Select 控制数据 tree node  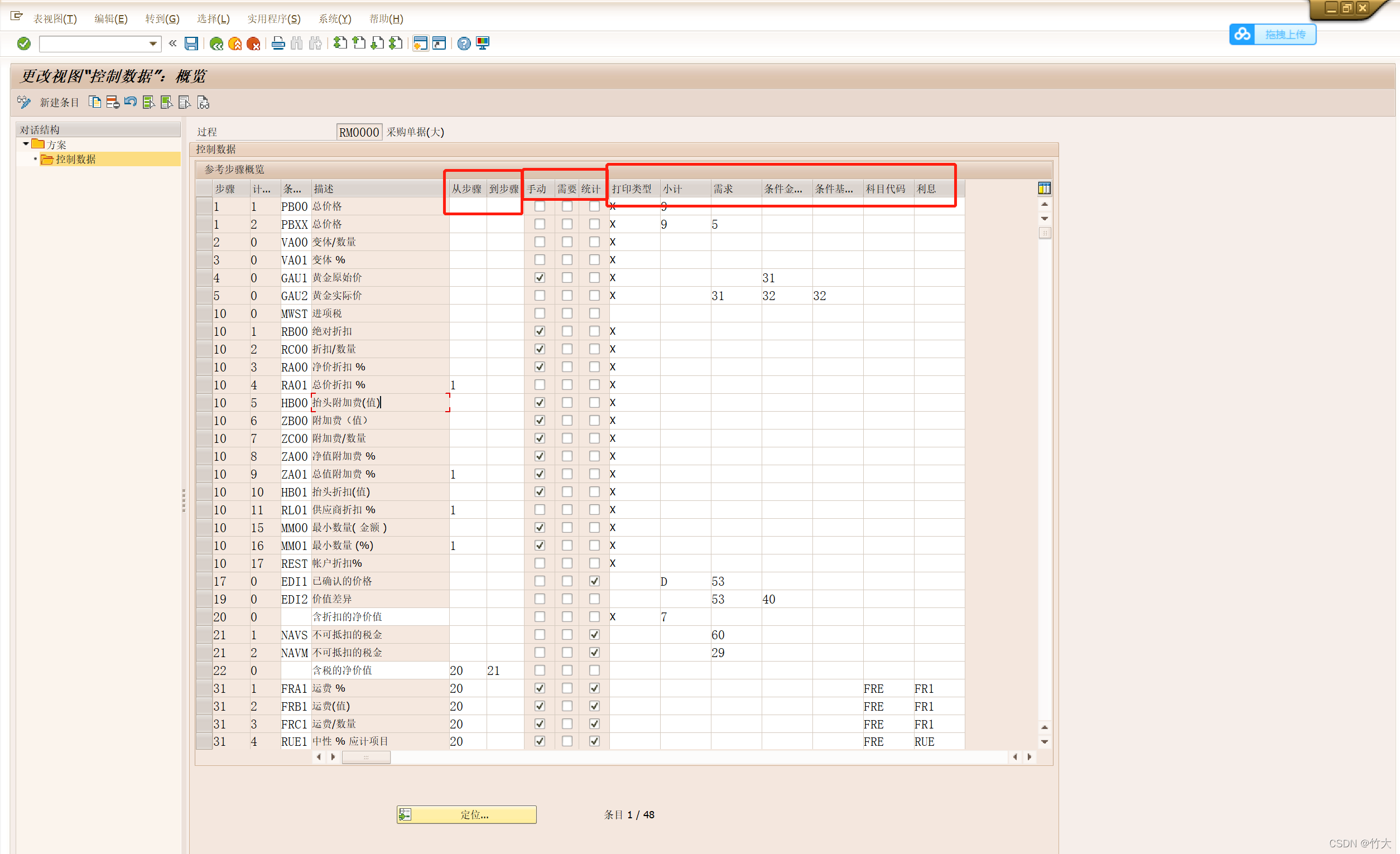coord(75,160)
